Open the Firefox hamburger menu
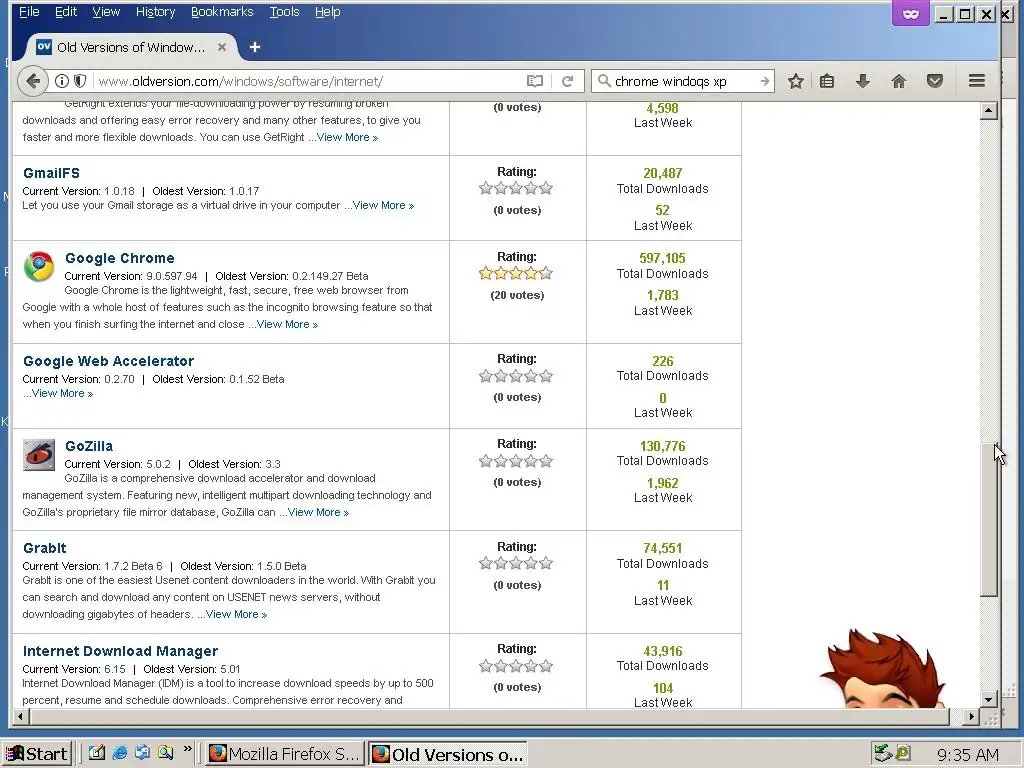The image size is (1024, 768). 977,81
